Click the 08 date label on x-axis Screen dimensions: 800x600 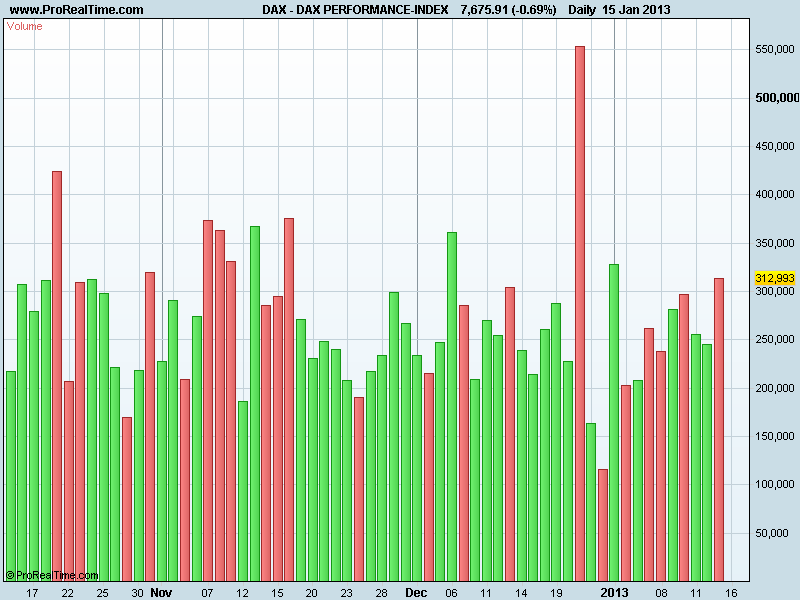661,593
